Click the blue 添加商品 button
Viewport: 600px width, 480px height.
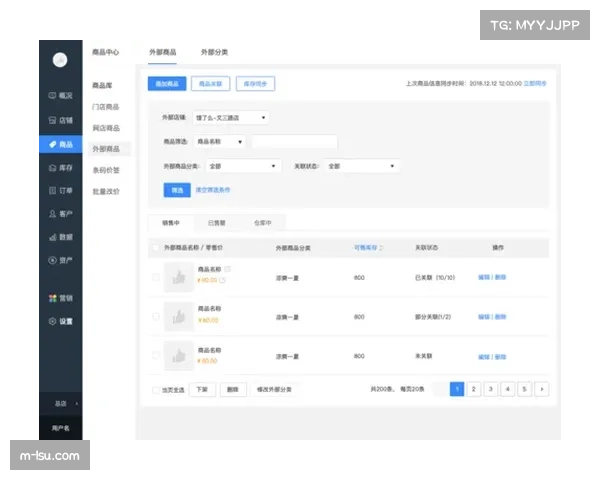tap(166, 84)
